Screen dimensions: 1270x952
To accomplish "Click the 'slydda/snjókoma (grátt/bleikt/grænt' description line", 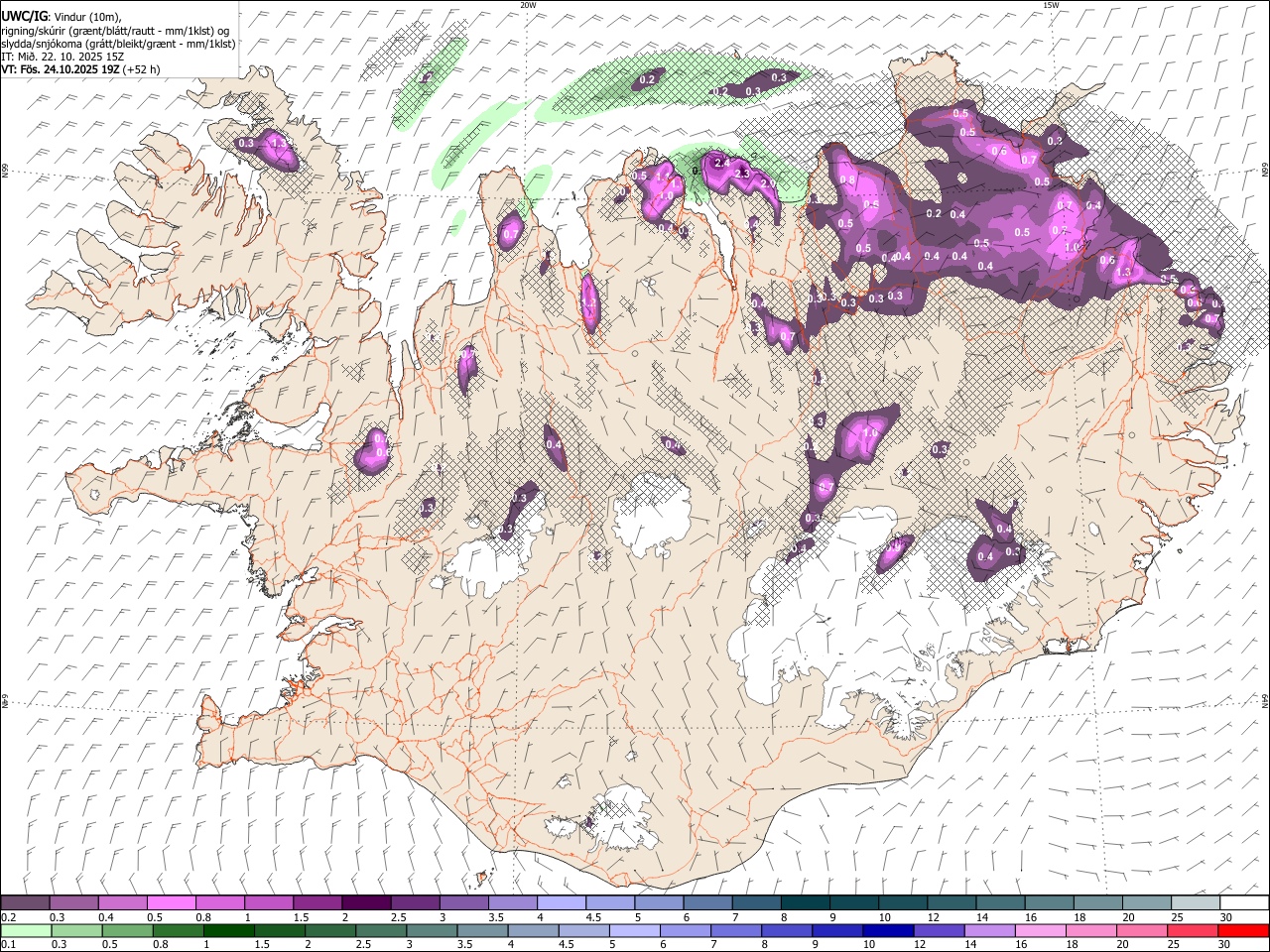I will tap(118, 43).
